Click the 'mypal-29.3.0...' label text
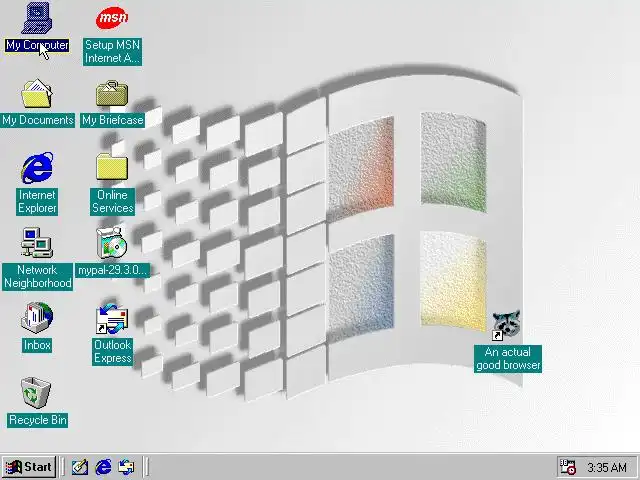This screenshot has height=480, width=640. point(112,270)
